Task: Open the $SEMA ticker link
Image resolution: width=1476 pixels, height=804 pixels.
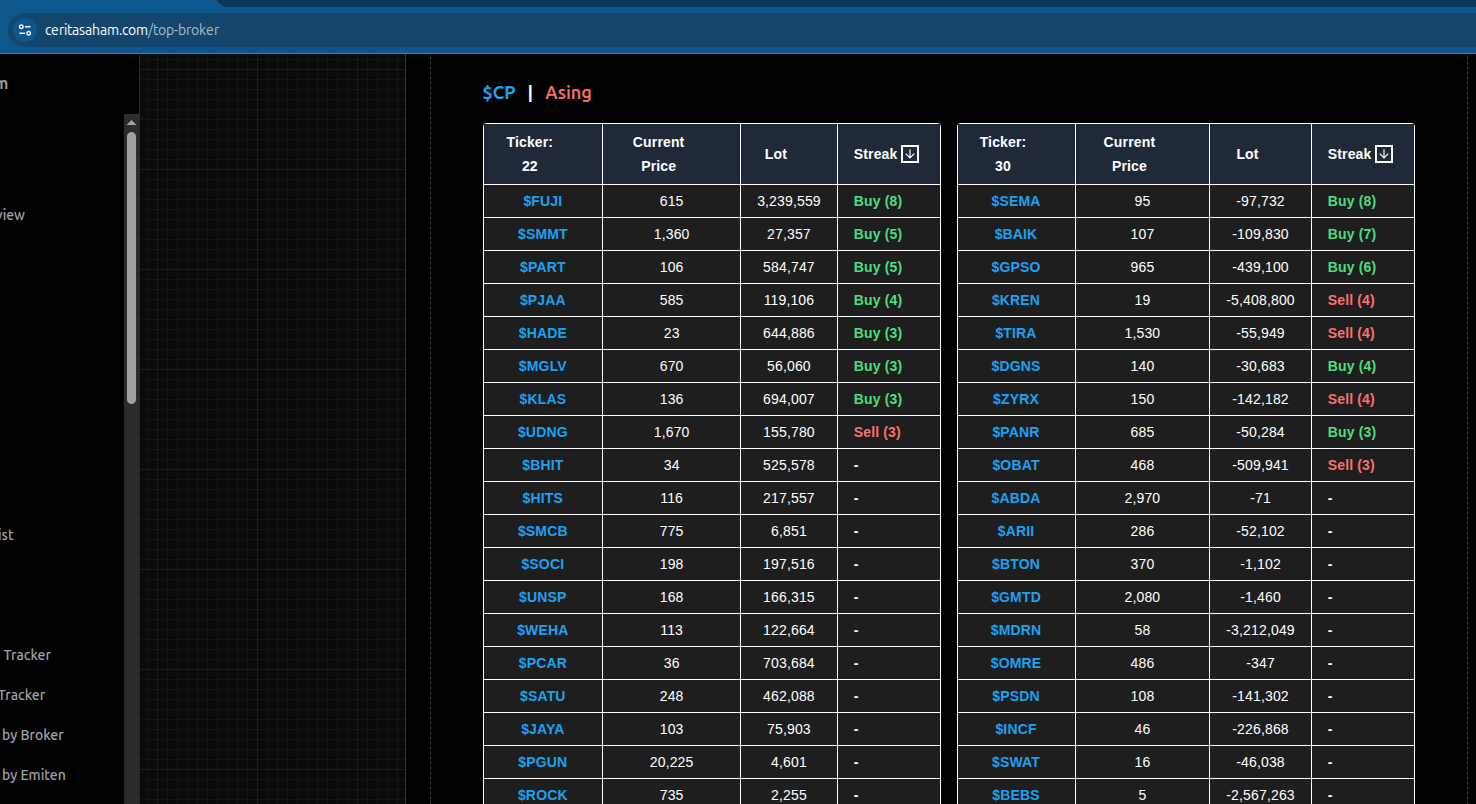Action: click(1015, 201)
